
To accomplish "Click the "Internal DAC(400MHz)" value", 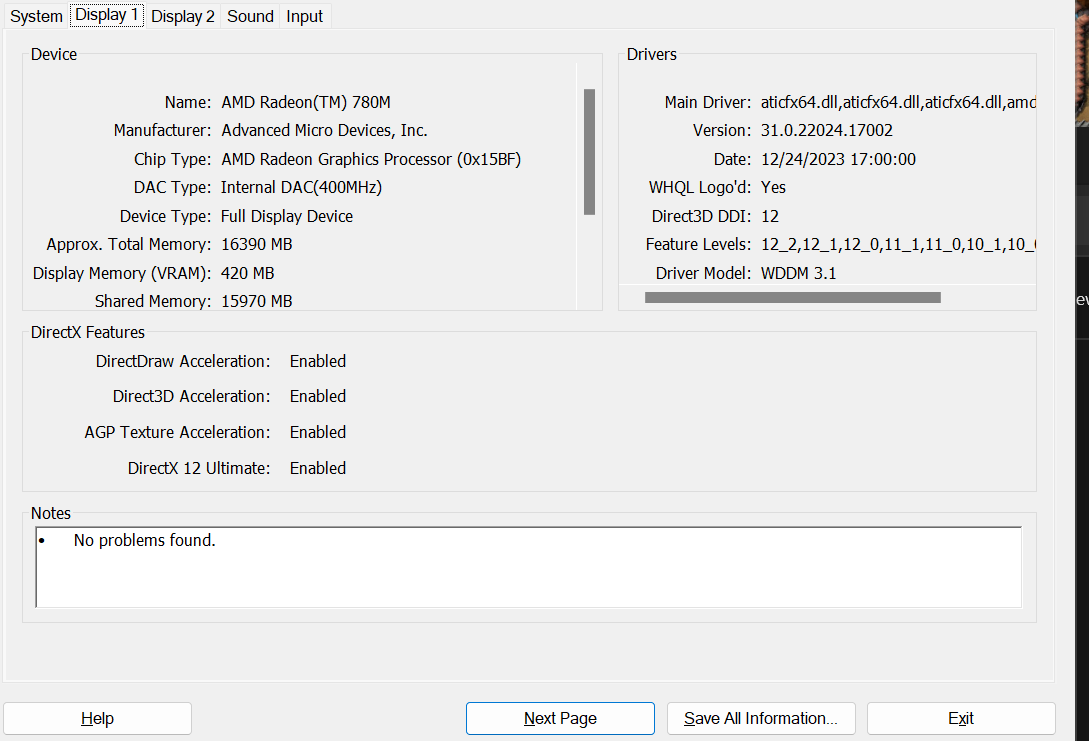I will (301, 188).
